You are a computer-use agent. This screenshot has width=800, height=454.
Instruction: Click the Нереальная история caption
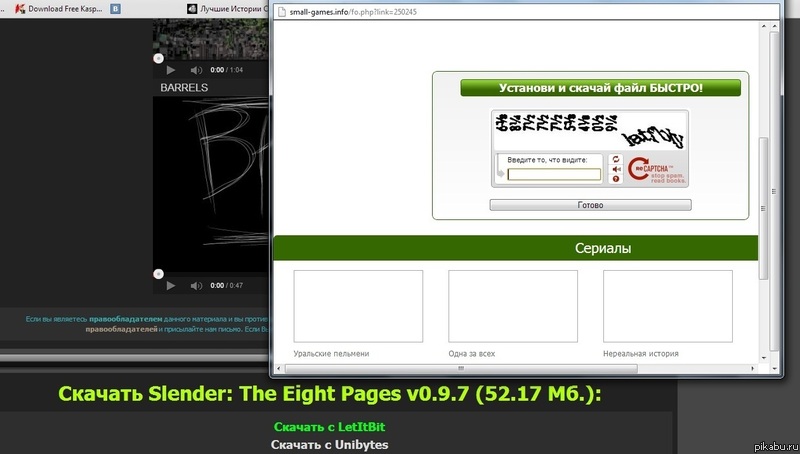pos(641,354)
